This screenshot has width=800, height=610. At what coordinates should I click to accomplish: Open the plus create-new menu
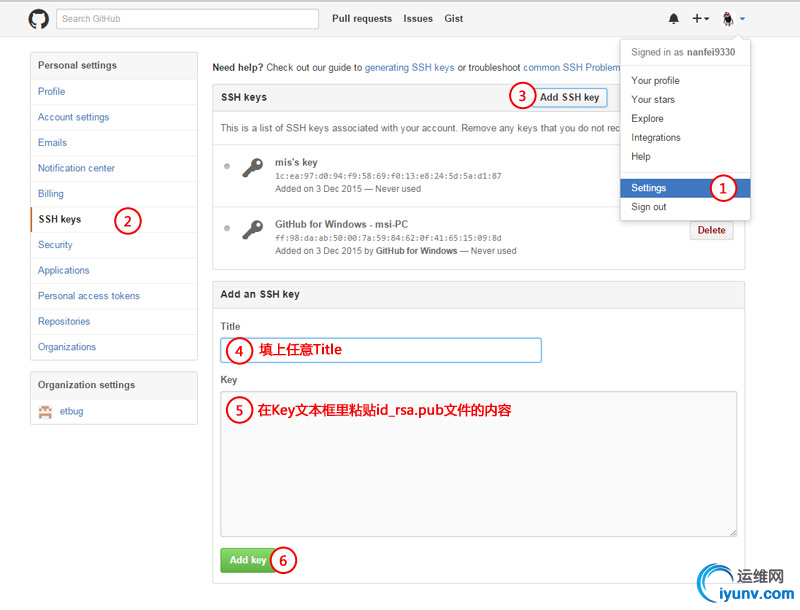click(x=701, y=19)
